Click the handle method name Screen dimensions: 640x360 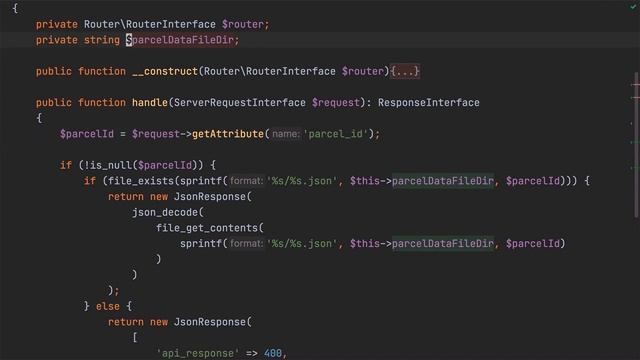pos(150,103)
